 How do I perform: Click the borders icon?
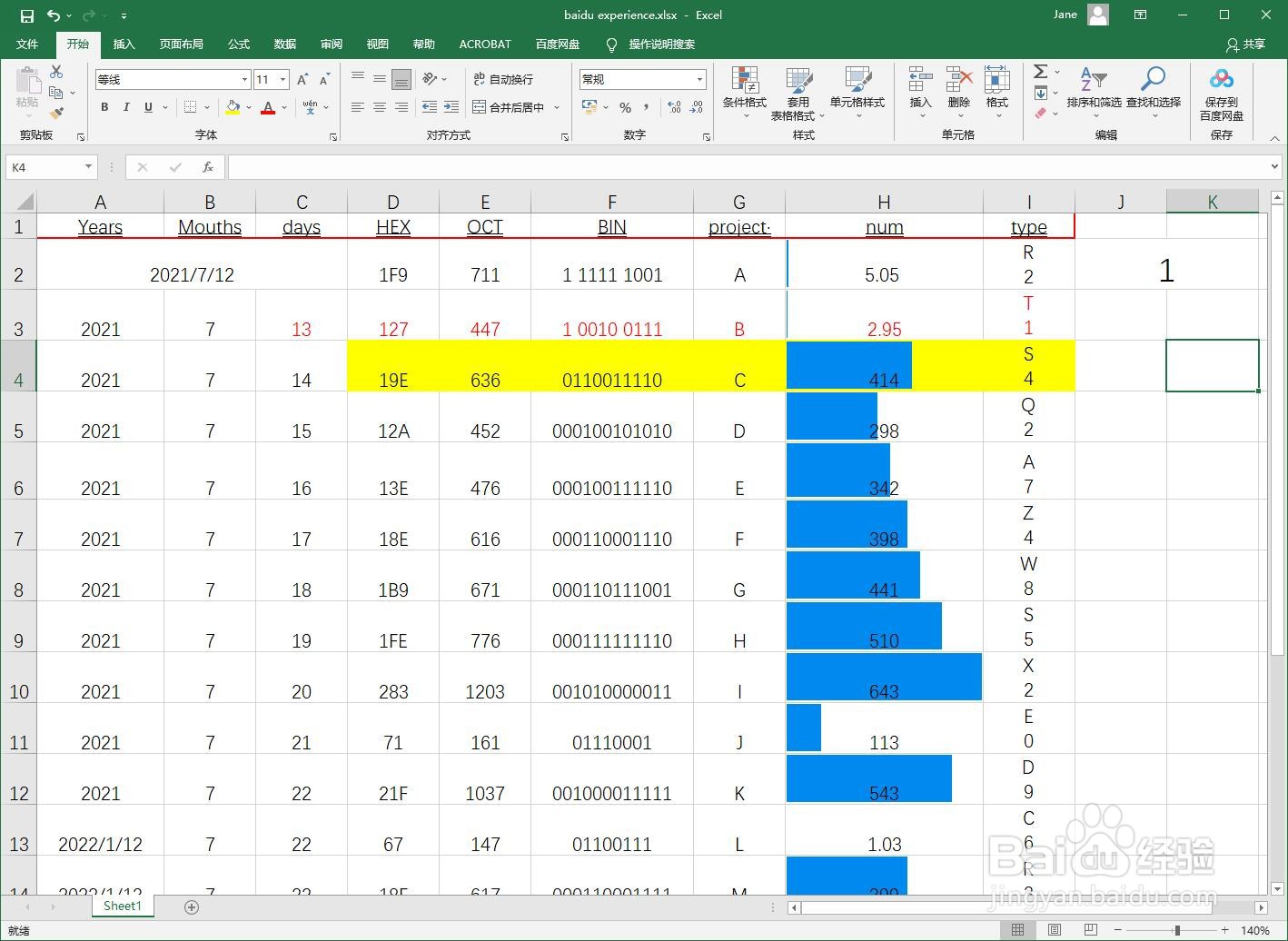pos(190,107)
